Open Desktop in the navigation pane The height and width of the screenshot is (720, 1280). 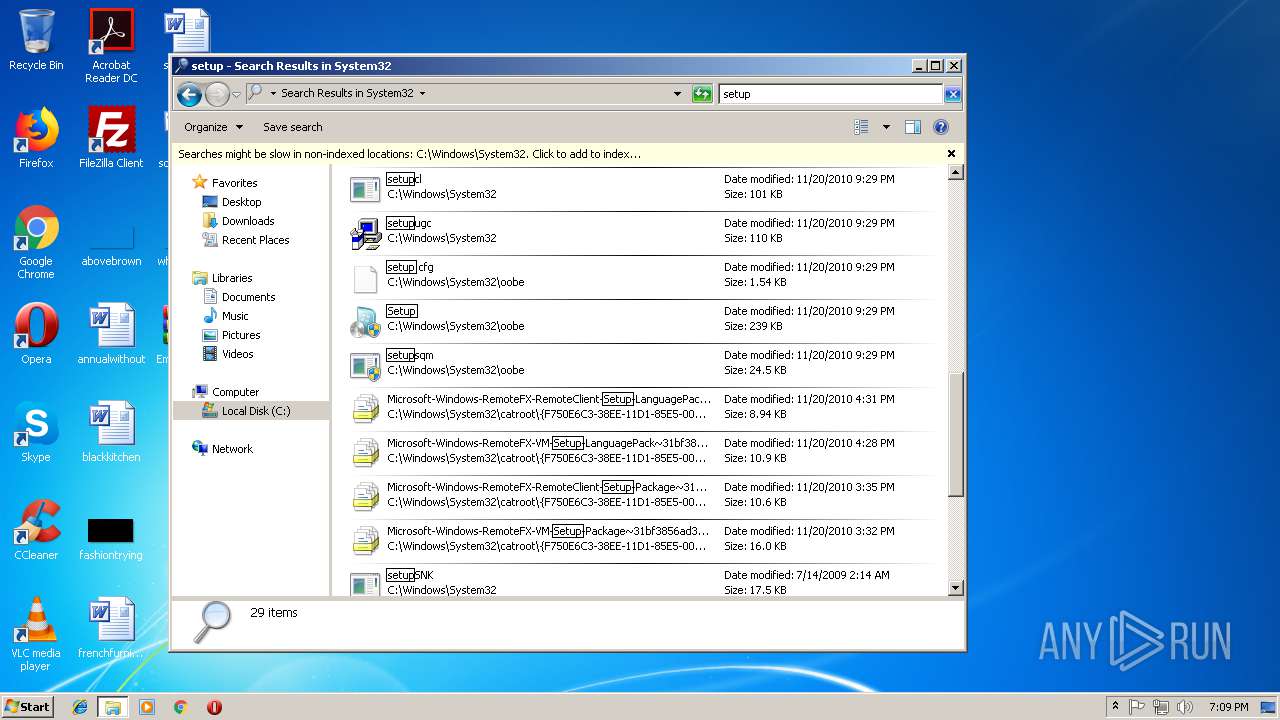tap(241, 202)
